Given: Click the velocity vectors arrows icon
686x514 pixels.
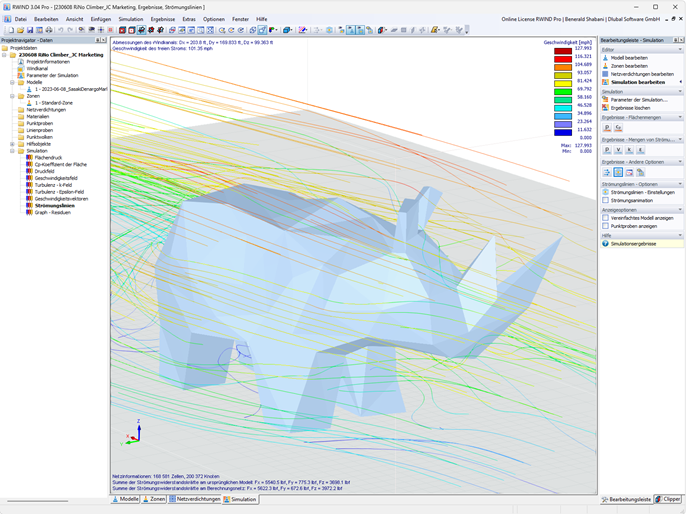Looking at the screenshot, I should coord(607,172).
